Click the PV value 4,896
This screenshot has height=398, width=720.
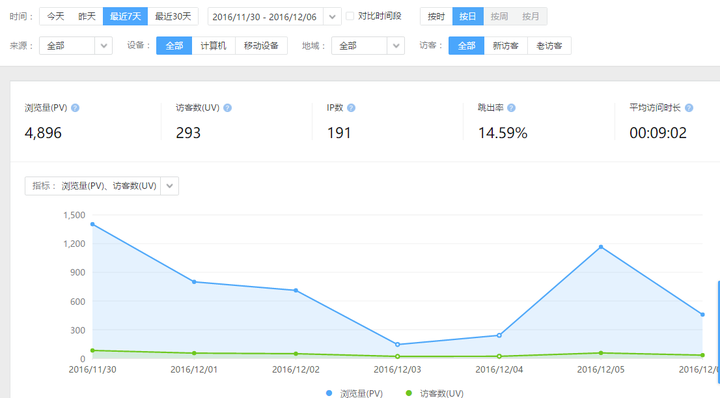click(x=43, y=133)
